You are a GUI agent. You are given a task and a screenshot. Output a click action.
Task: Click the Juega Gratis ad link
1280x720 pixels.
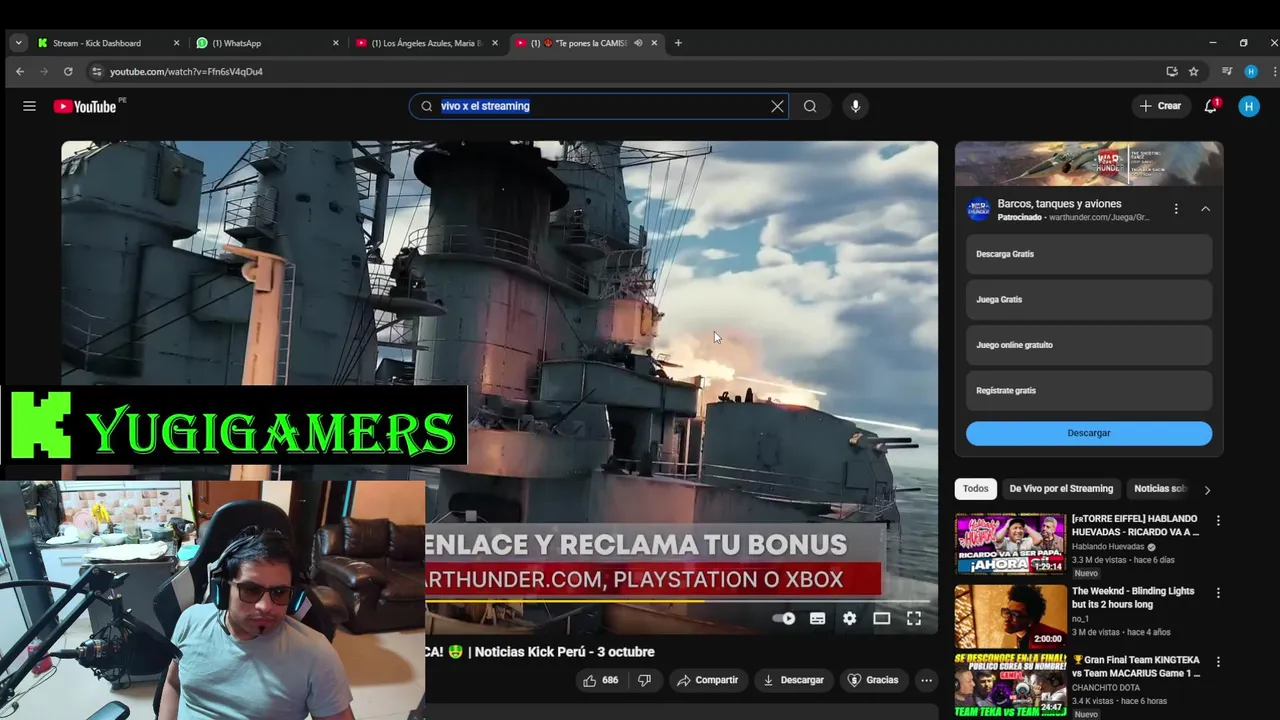(1089, 300)
